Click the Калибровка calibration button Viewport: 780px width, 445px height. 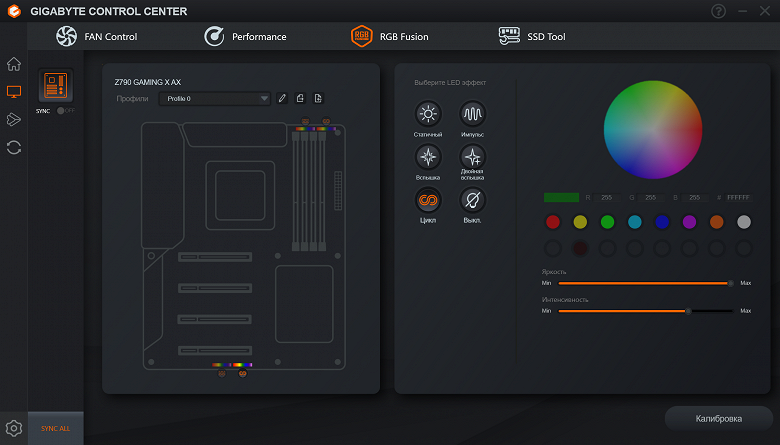(718, 419)
